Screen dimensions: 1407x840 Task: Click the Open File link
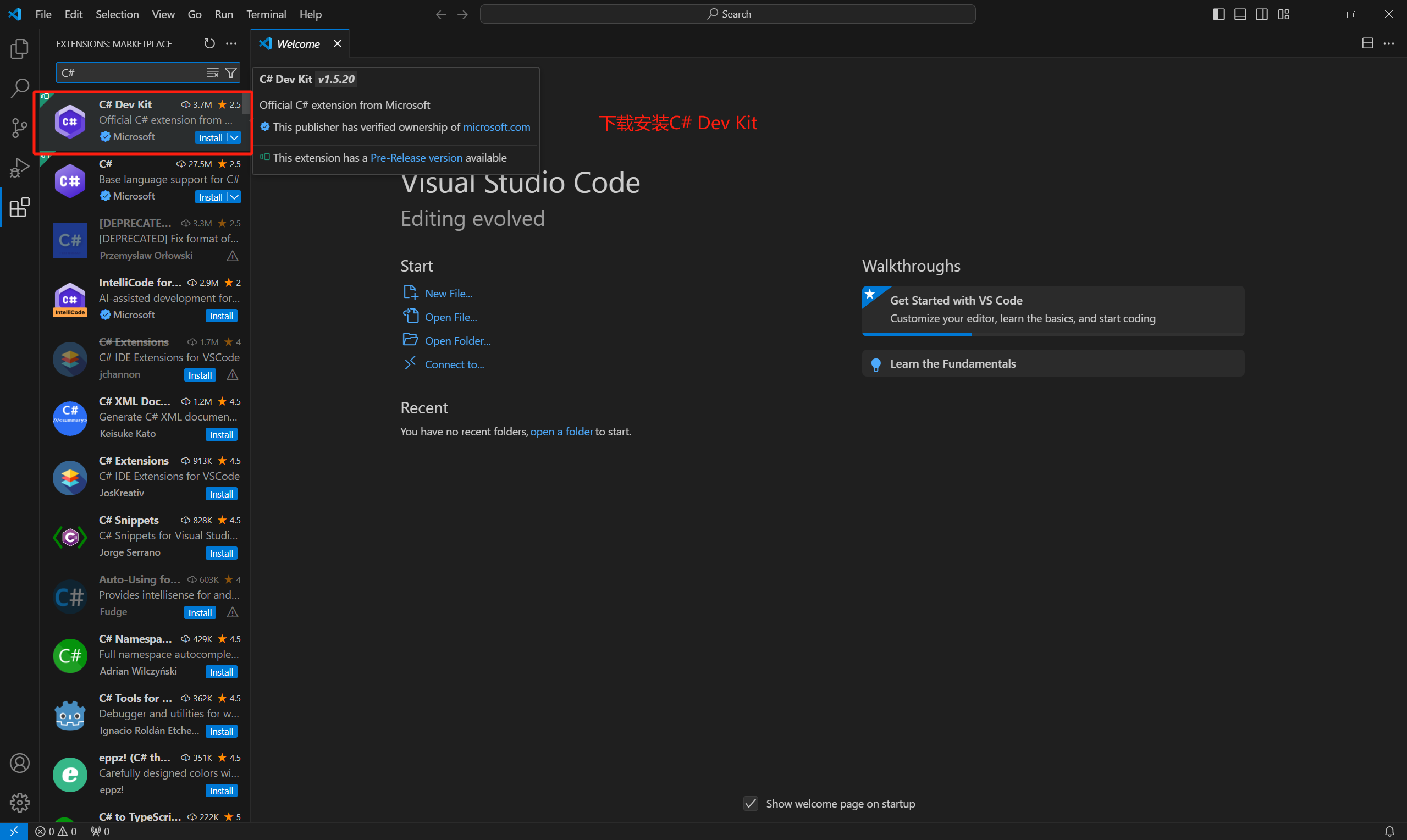[450, 317]
